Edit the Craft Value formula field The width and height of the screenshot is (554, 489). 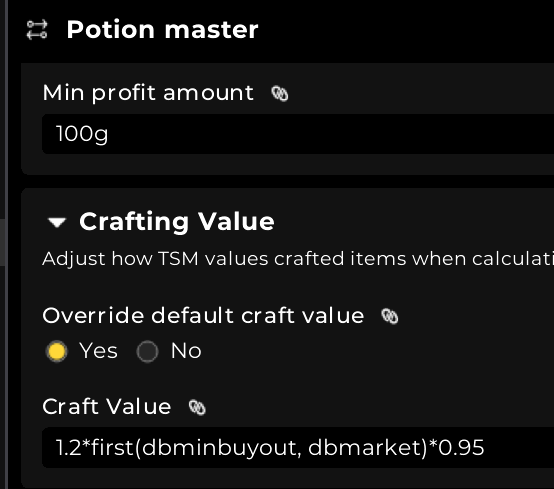pos(298,448)
